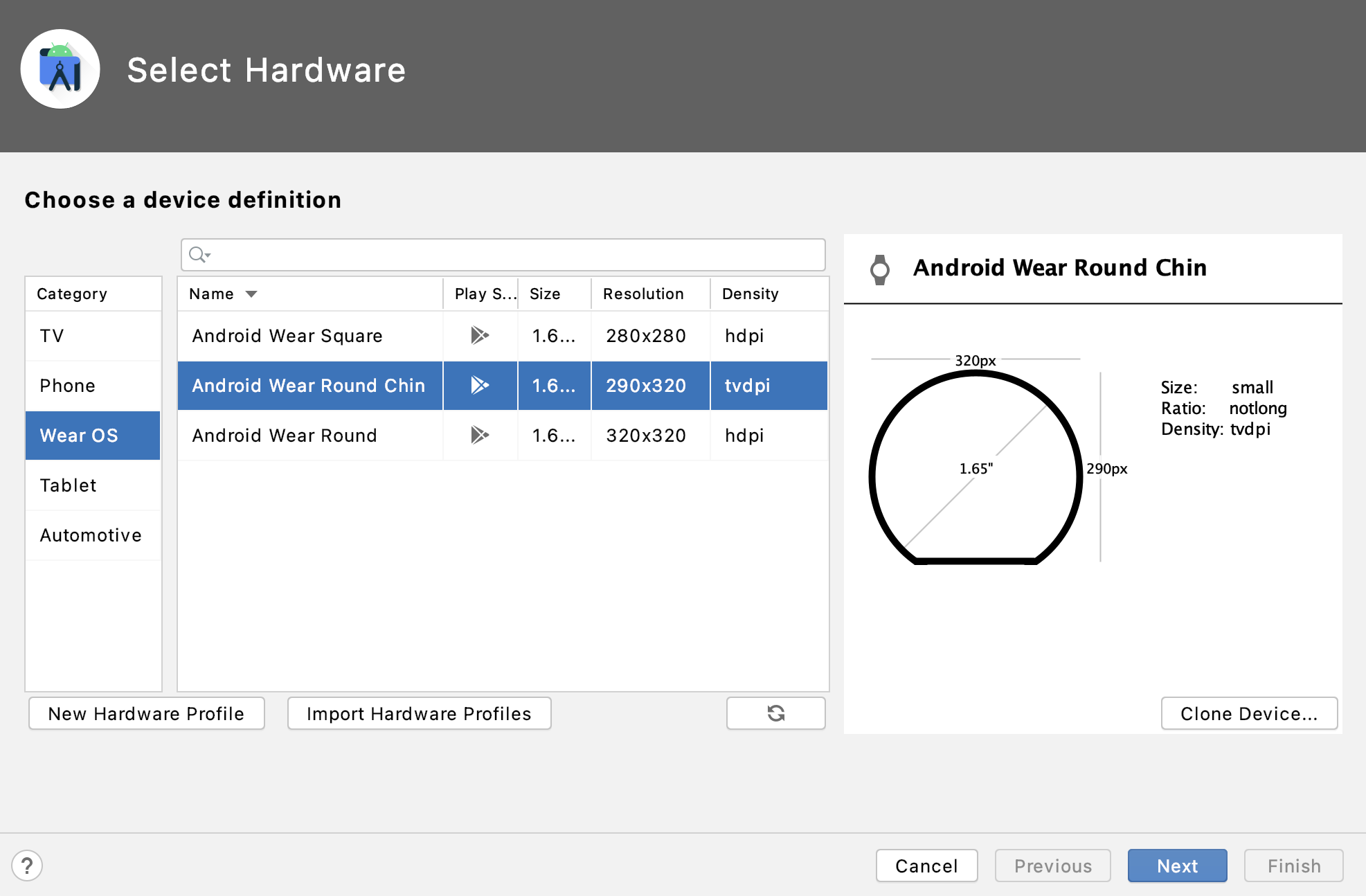
Task: Open Clone Device dialog
Action: point(1248,713)
